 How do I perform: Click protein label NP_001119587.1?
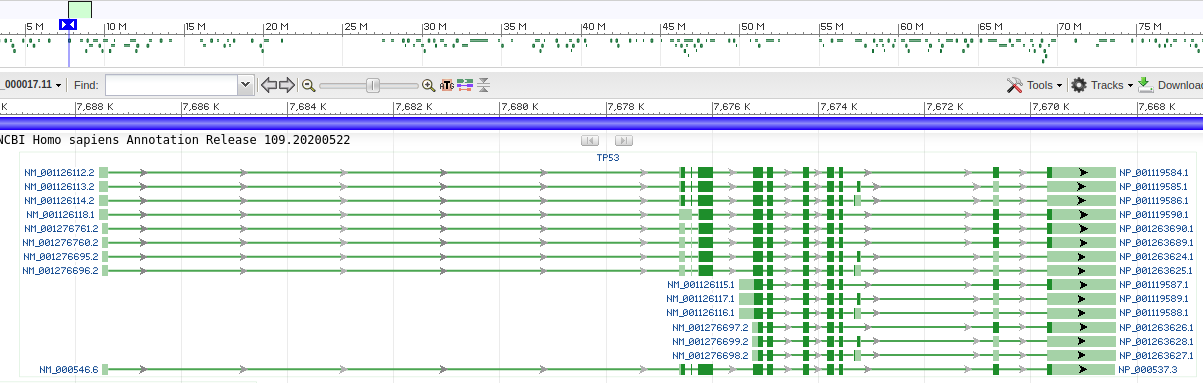coord(1153,285)
